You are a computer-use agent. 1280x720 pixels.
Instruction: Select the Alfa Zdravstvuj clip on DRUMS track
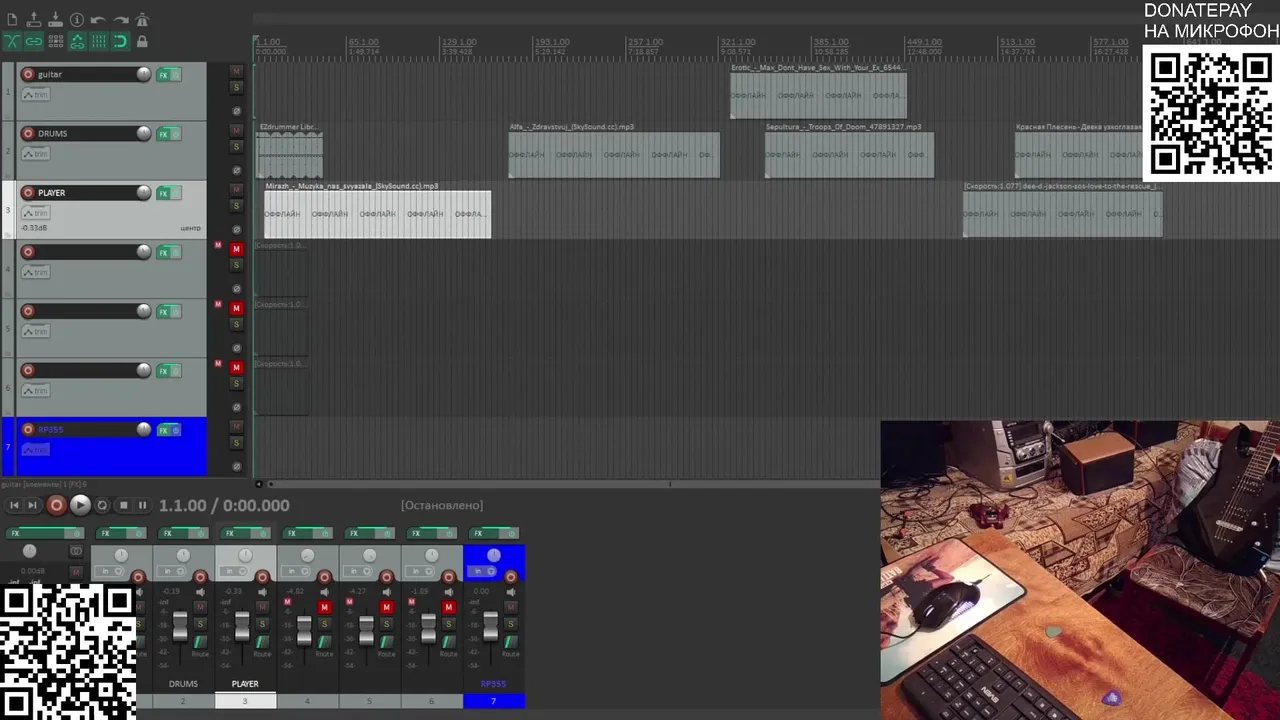coord(614,154)
